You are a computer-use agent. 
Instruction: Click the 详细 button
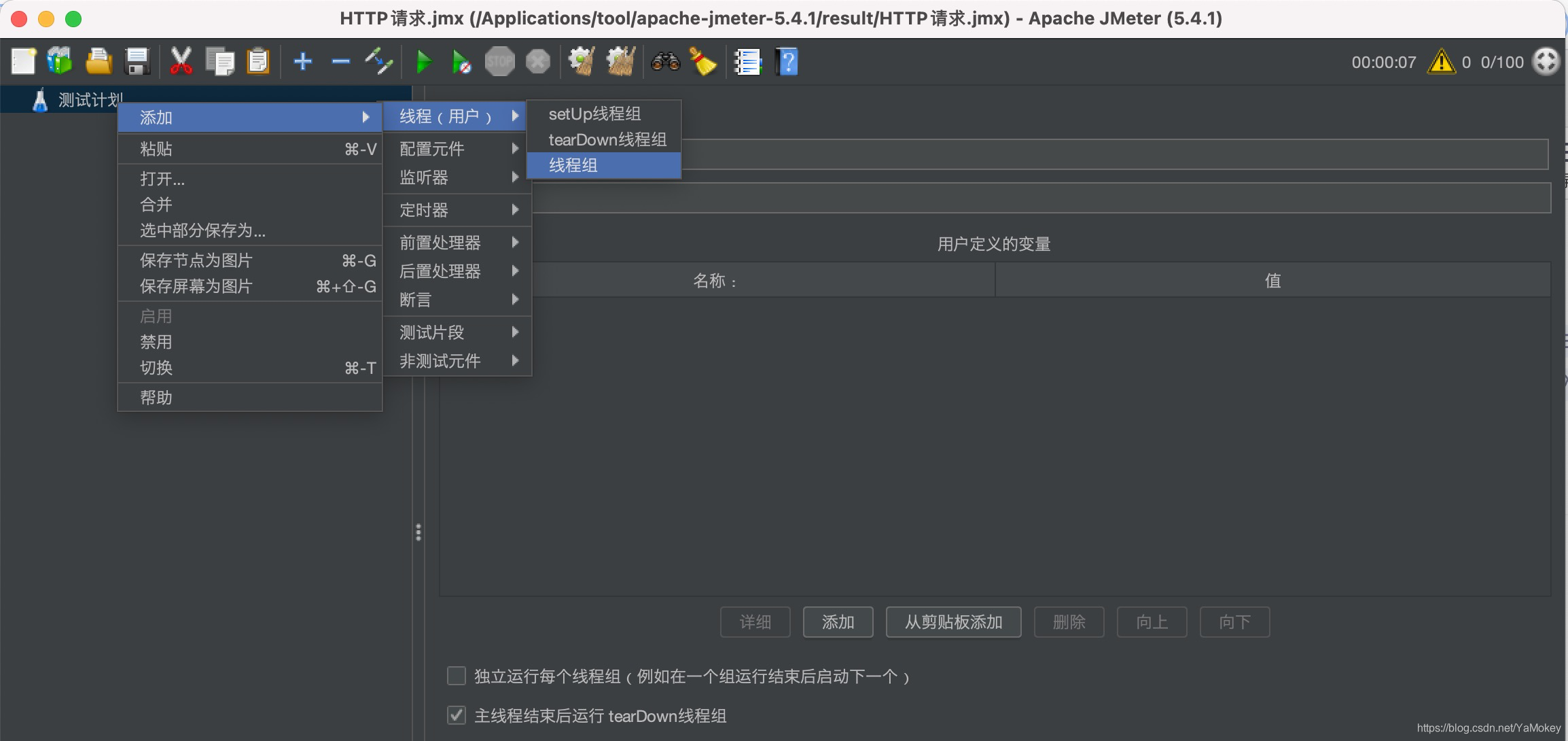click(755, 622)
